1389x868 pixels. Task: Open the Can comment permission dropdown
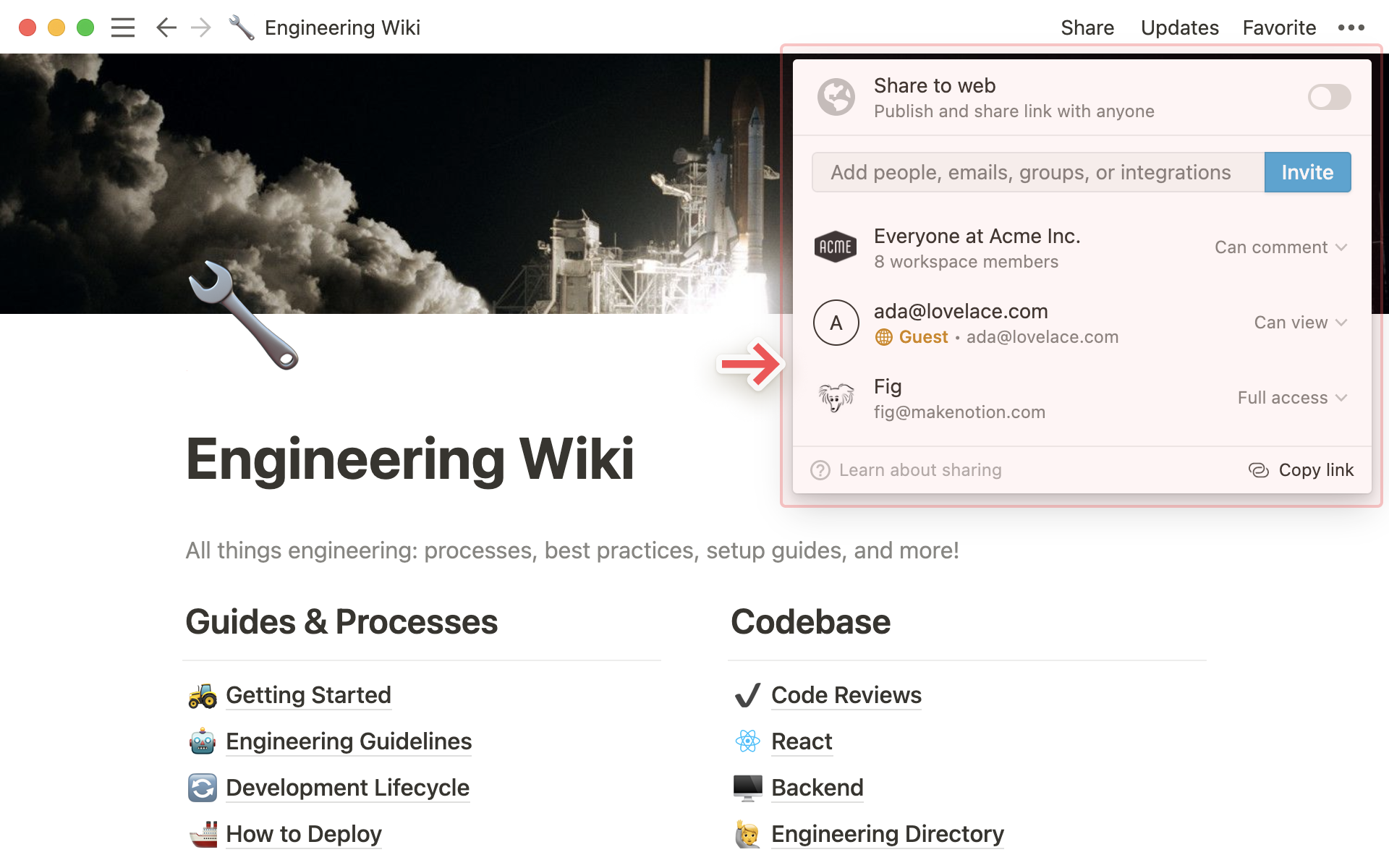pyautogui.click(x=1280, y=247)
